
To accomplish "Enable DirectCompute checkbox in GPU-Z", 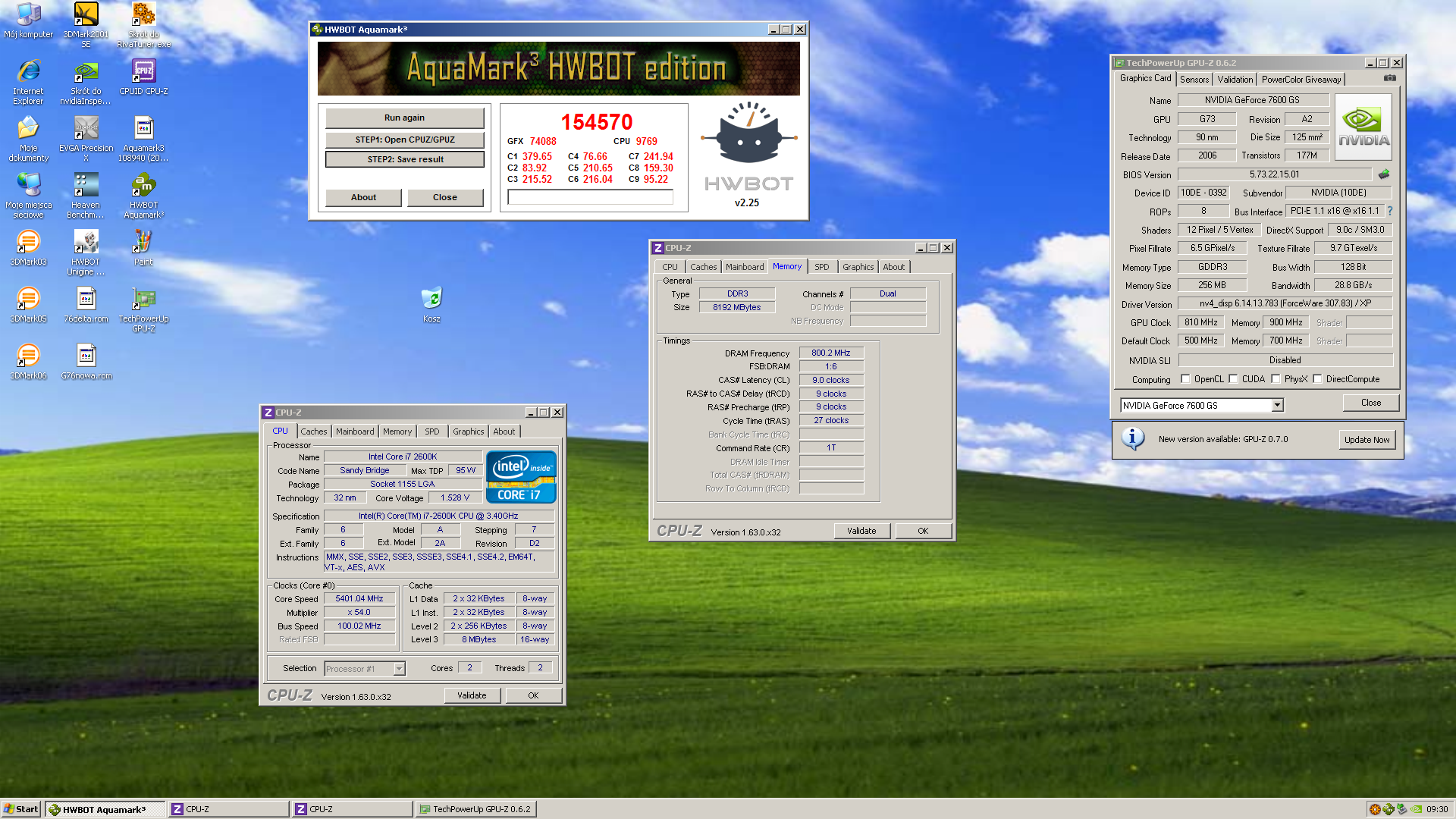I will point(1317,379).
